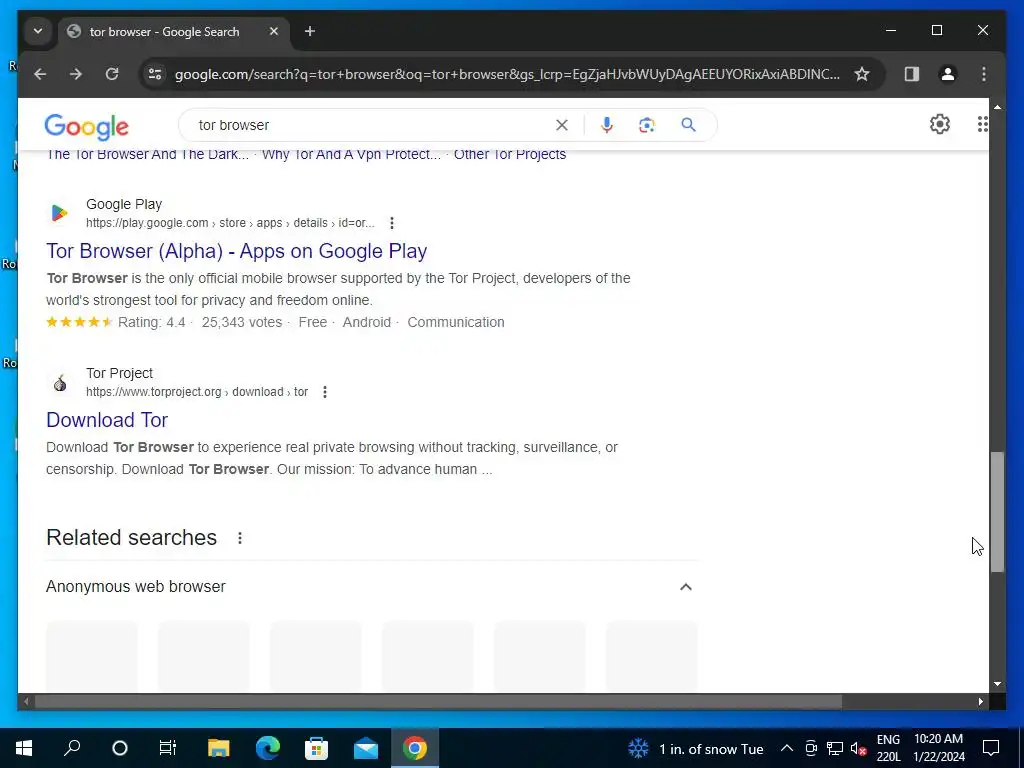Switch ENG input language indicator
This screenshot has height=768, width=1024.
(x=888, y=748)
